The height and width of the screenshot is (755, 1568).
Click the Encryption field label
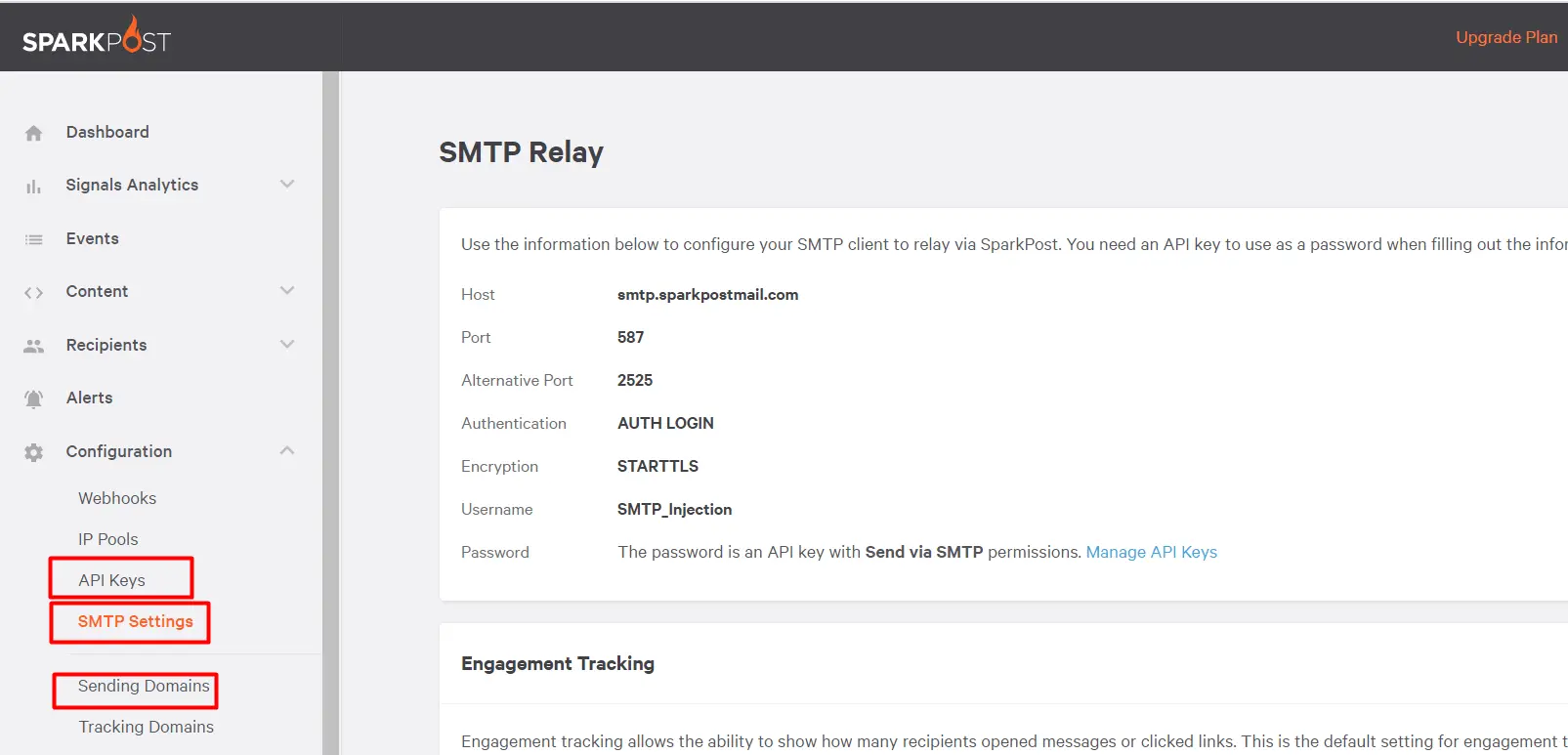click(499, 466)
